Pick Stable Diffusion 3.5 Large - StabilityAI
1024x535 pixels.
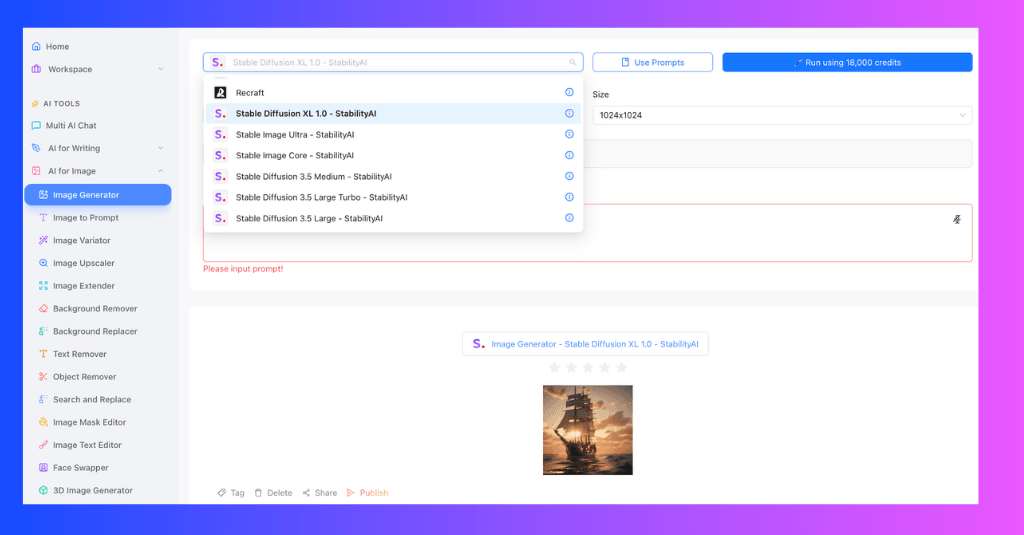click(x=393, y=218)
